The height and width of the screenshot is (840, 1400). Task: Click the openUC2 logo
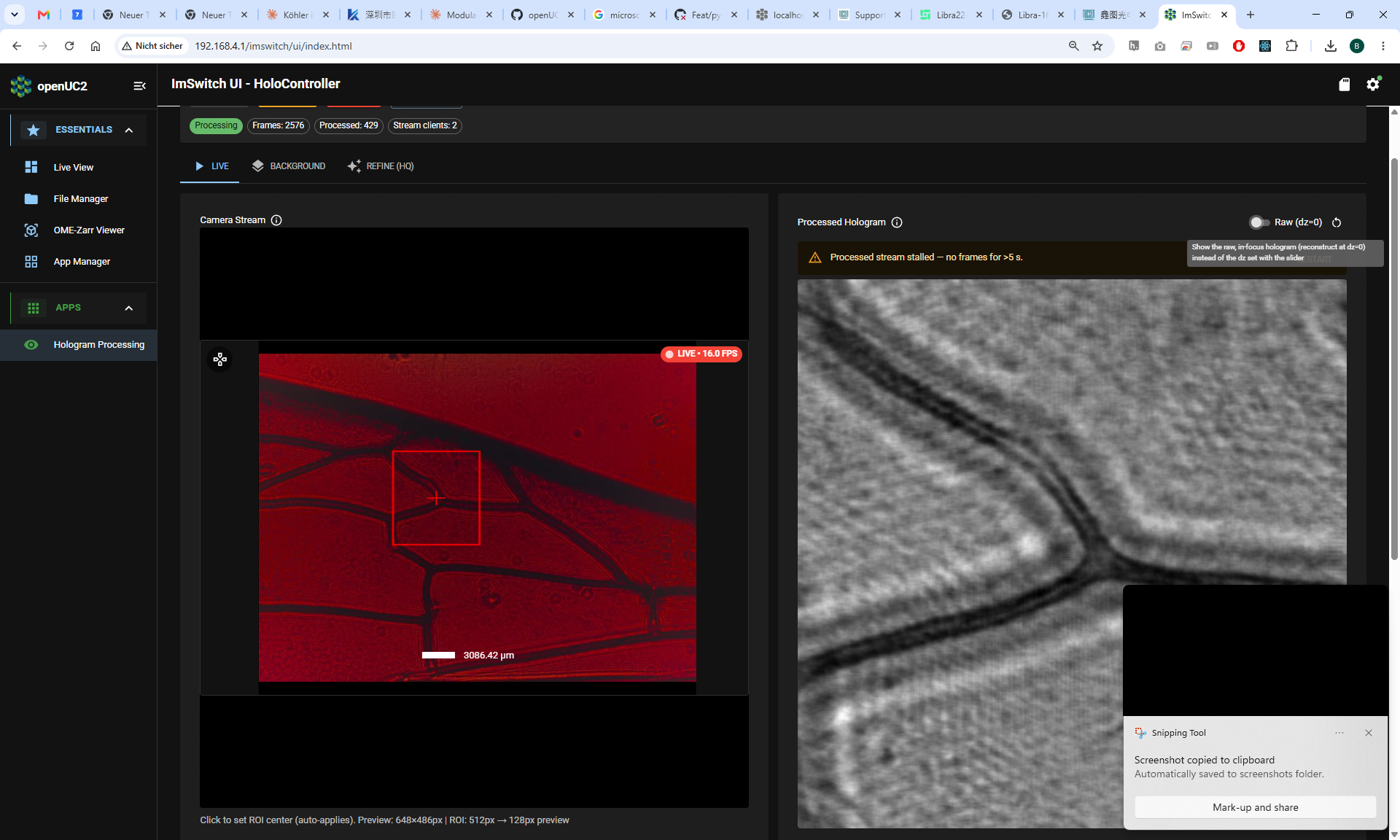click(x=21, y=86)
